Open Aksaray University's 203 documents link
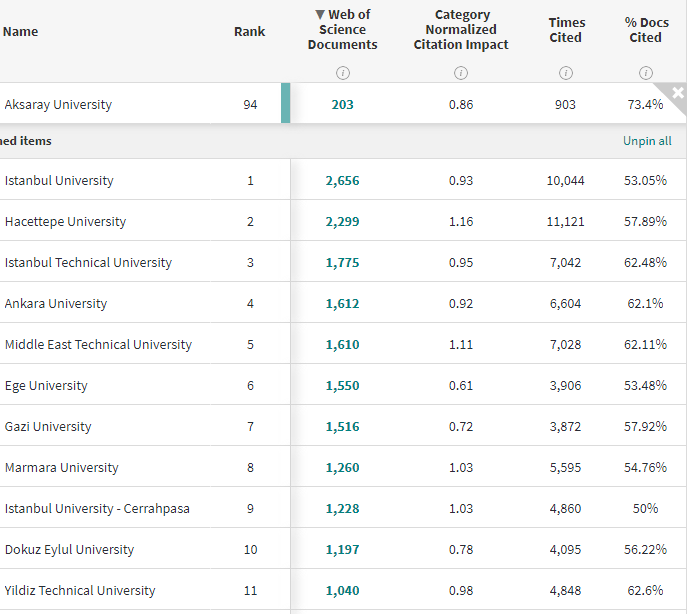This screenshot has width=687, height=614. click(x=342, y=105)
